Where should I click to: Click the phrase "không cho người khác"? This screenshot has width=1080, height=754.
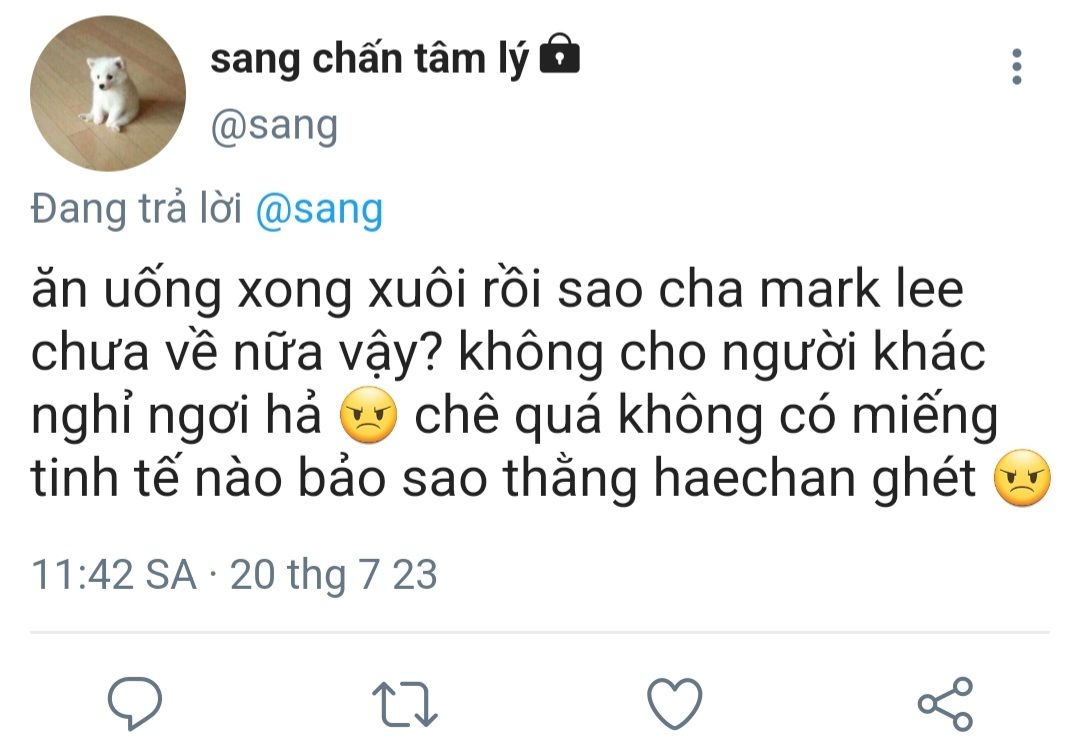tap(723, 354)
